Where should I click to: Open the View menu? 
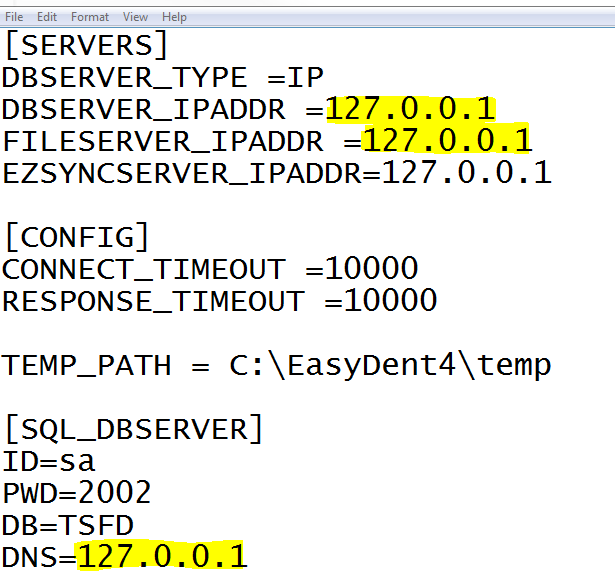[135, 17]
